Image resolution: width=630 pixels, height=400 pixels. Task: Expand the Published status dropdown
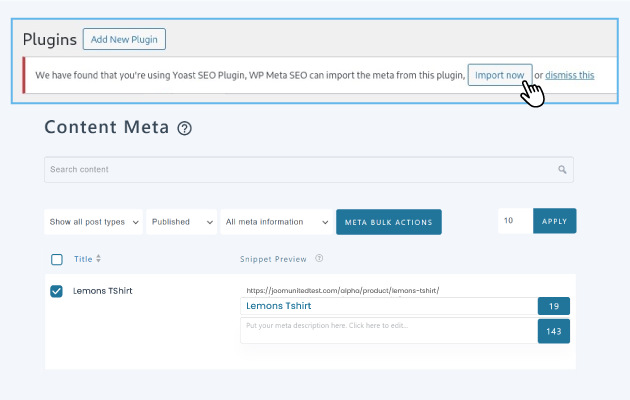click(x=182, y=222)
